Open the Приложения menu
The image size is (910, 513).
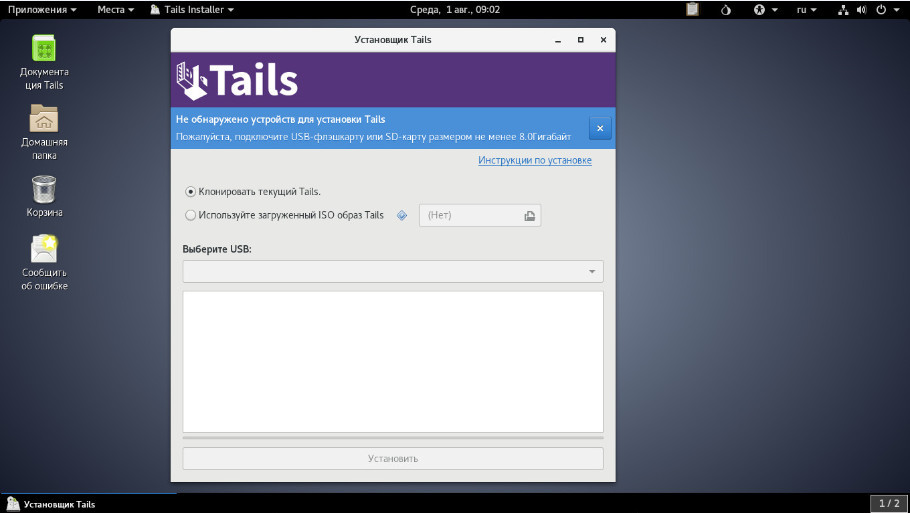click(x=42, y=9)
